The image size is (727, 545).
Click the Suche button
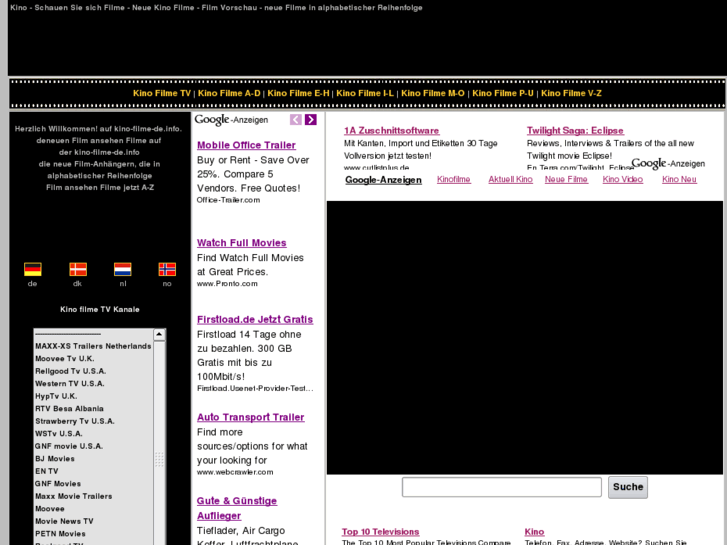(x=628, y=487)
